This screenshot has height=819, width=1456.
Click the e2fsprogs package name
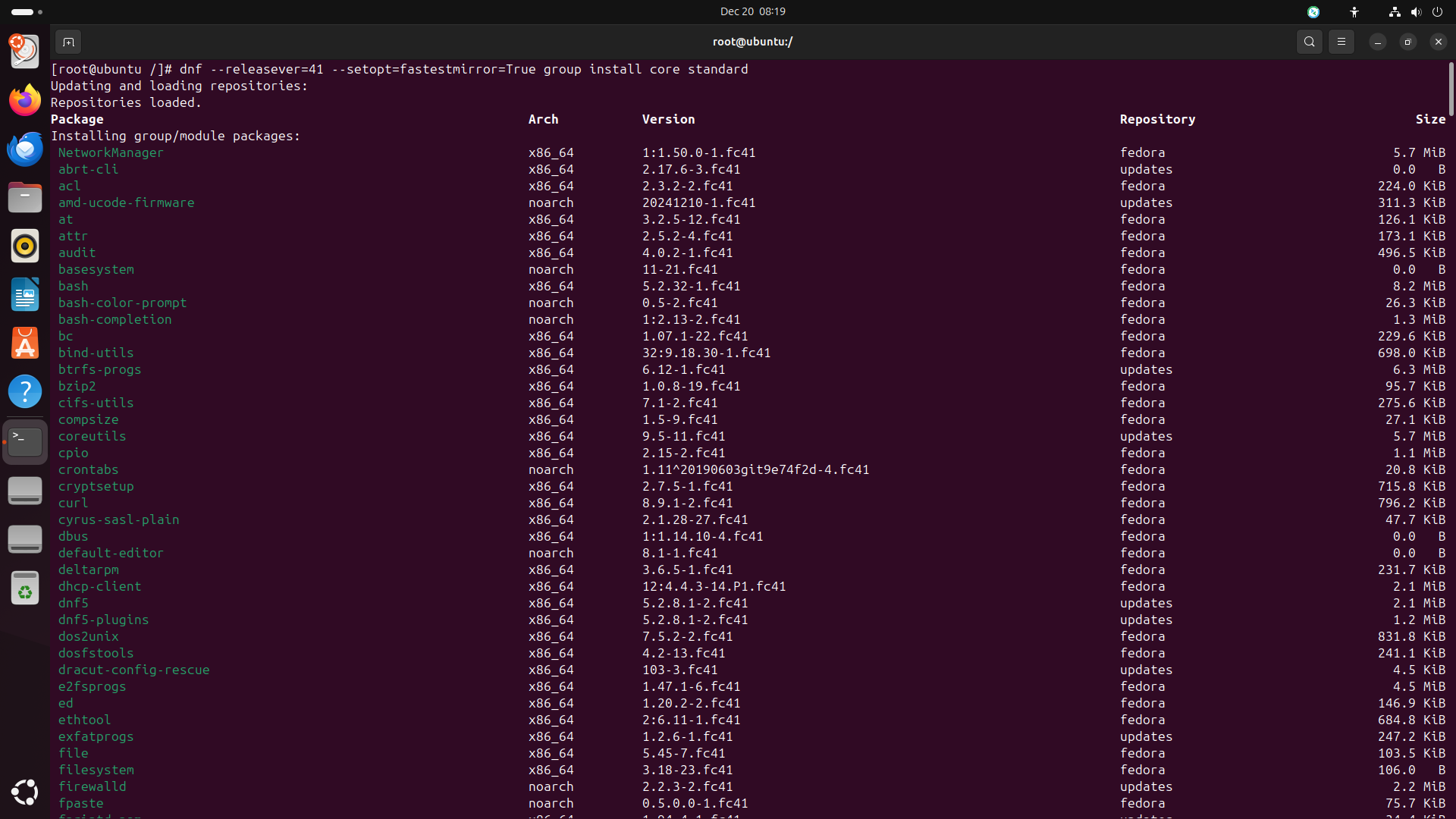[92, 686]
